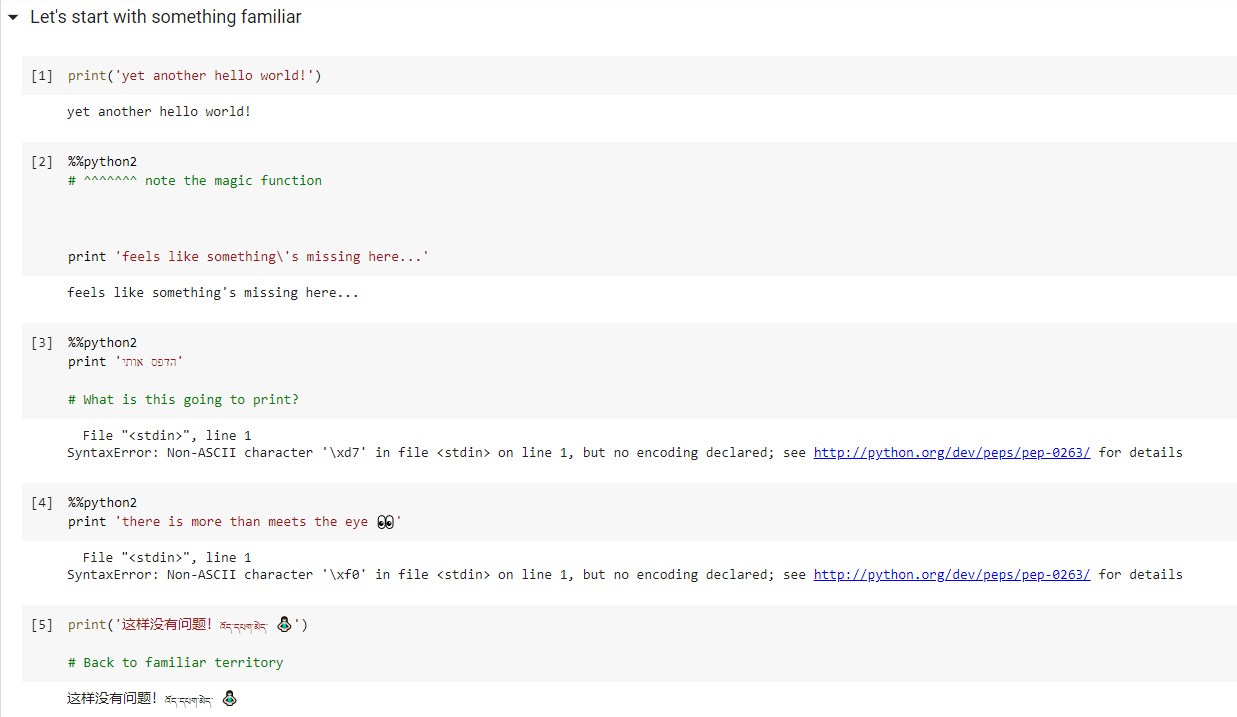Screen dimensions: 1237x717
Task: Click the "Back to familiar territory" comment
Action: pos(175,663)
